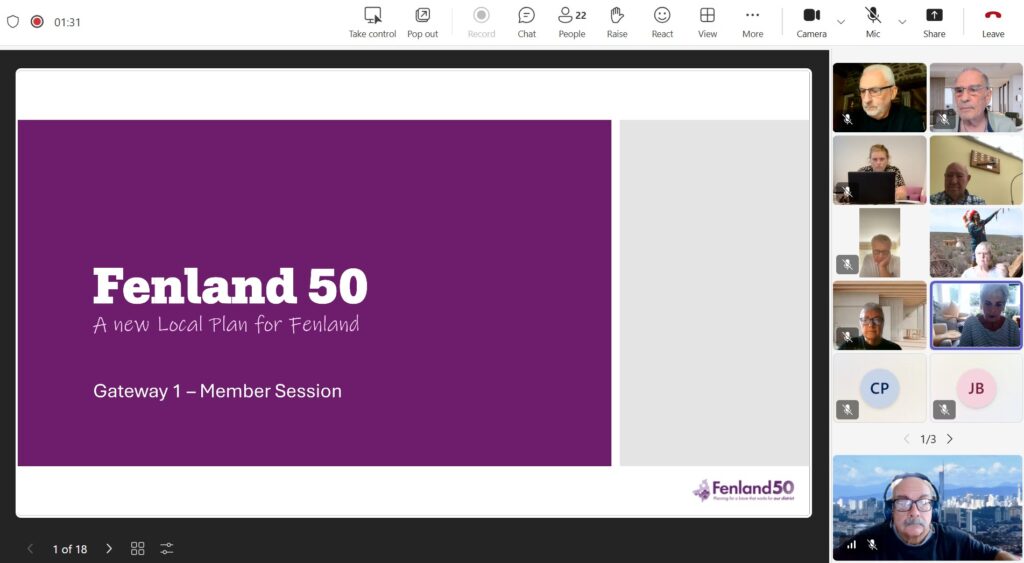Advance to the next slide
The height and width of the screenshot is (563, 1024).
pos(109,549)
